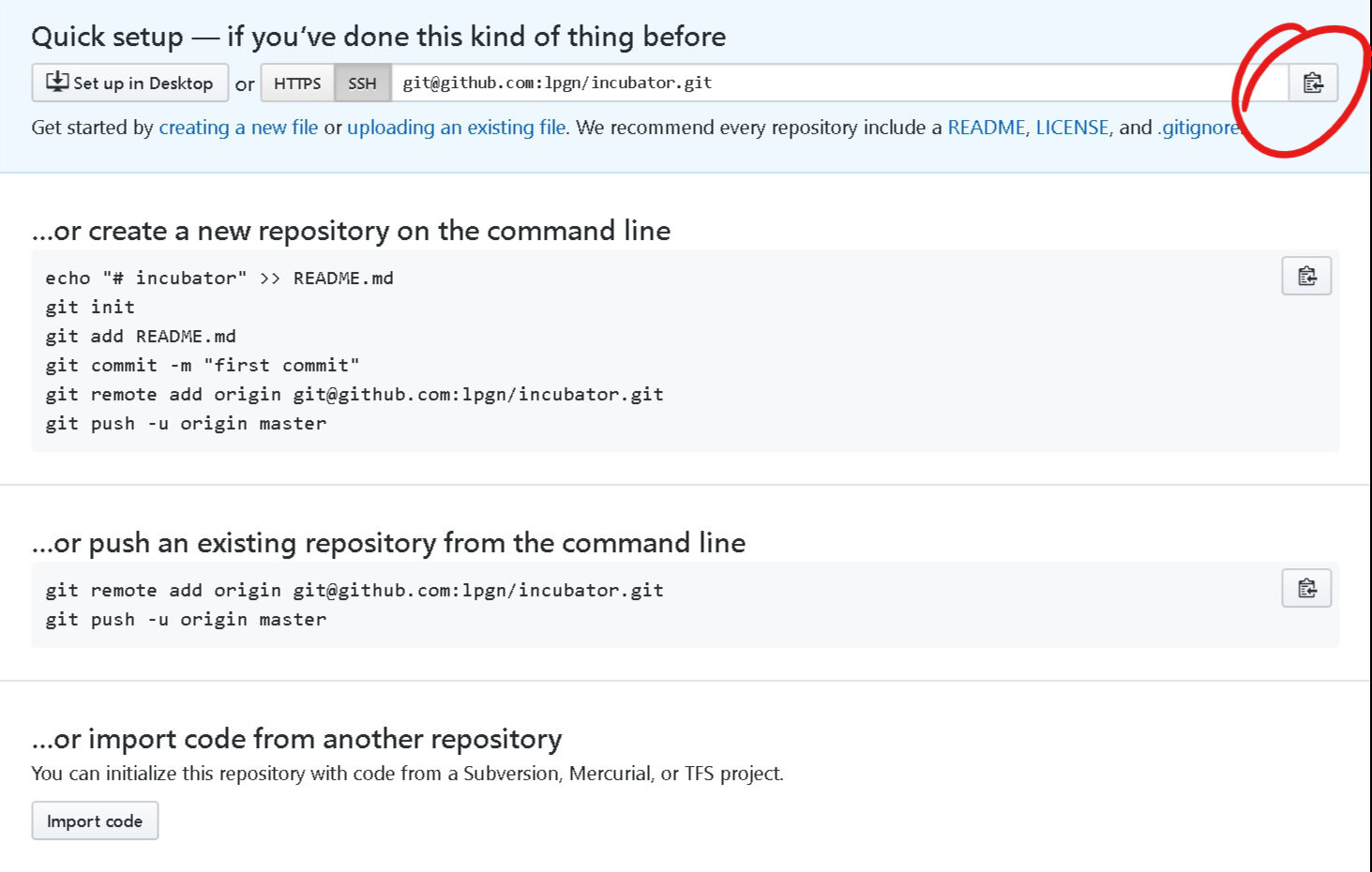Click the git commit -m "first commit" line
The width and height of the screenshot is (1372, 872).
(x=203, y=366)
